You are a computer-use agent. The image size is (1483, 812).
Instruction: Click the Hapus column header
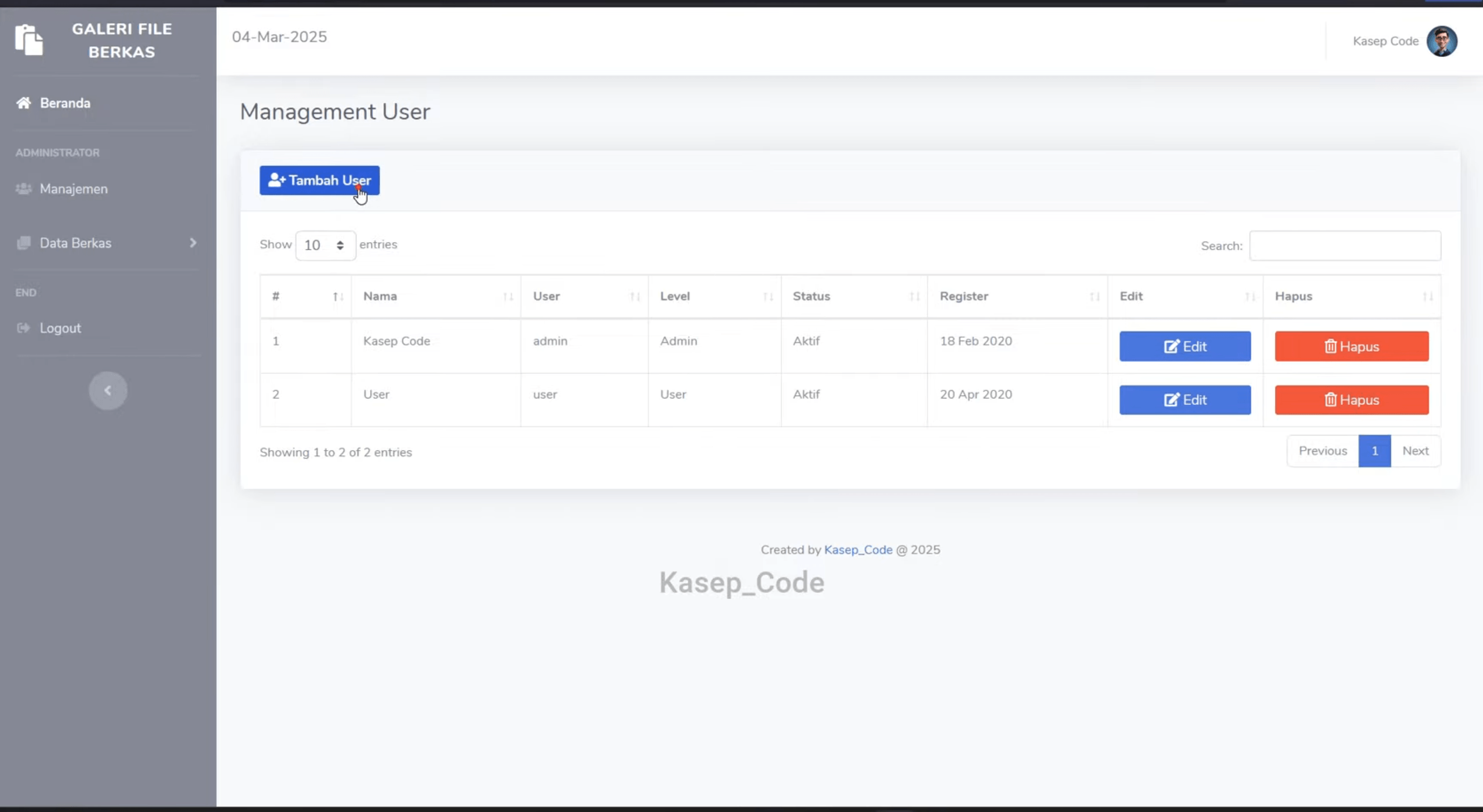pos(1351,297)
